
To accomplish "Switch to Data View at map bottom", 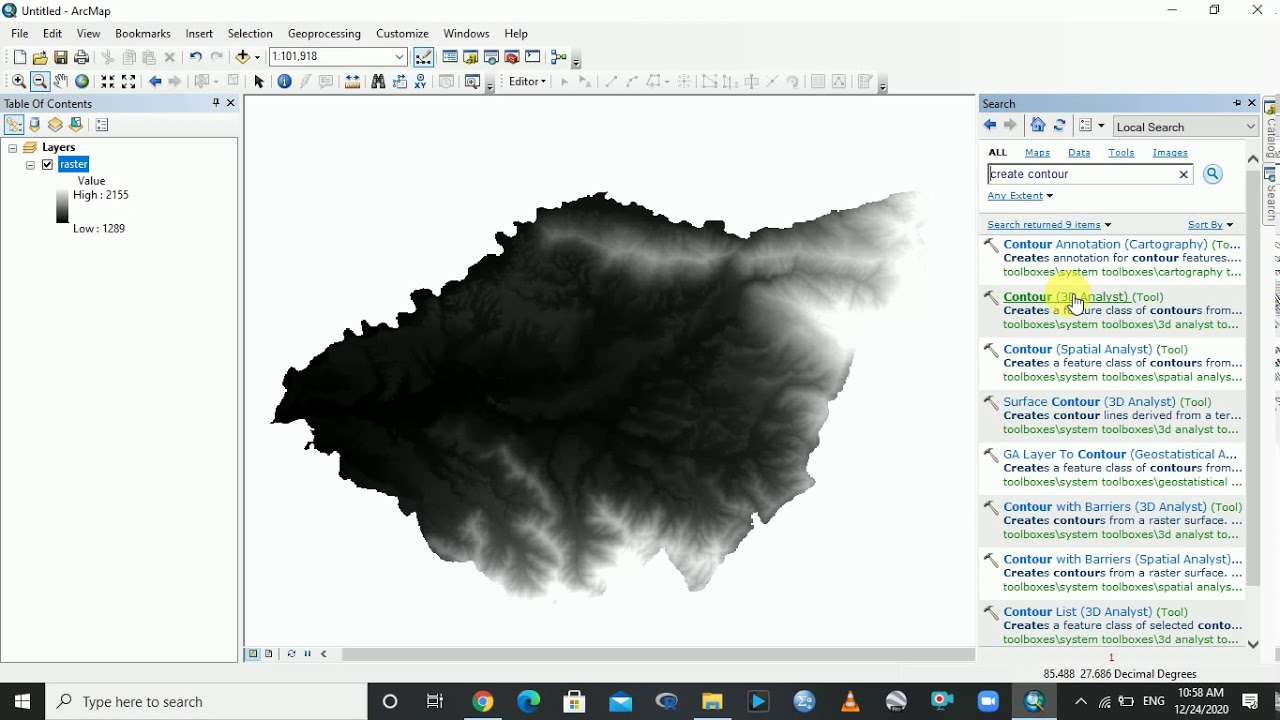I will pos(253,654).
